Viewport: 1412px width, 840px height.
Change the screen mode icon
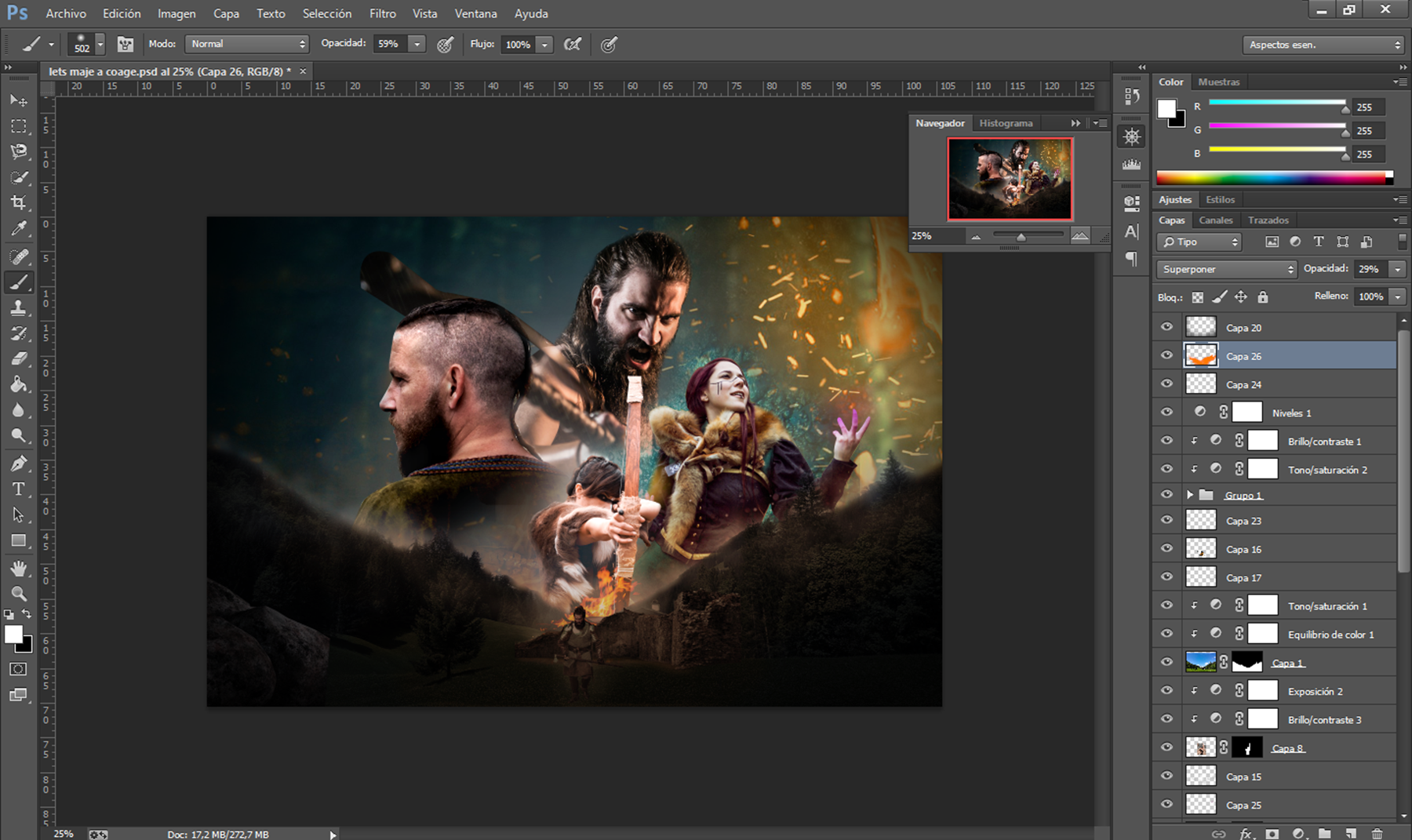[x=19, y=695]
